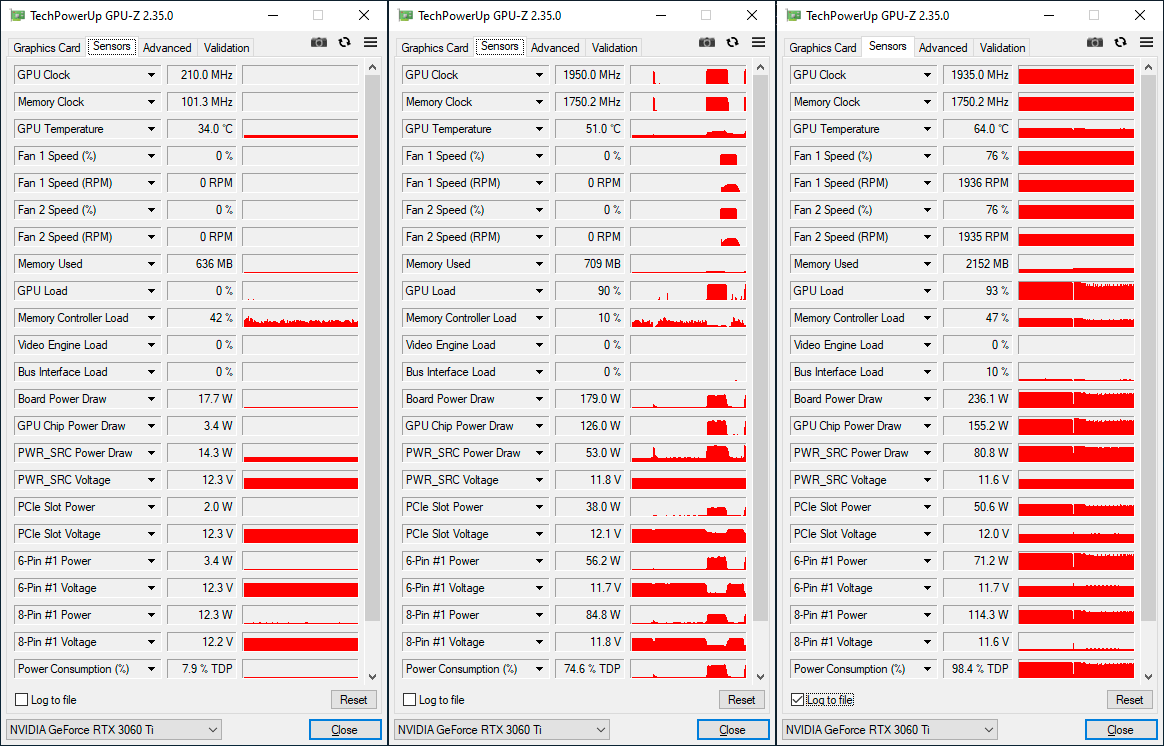Open the GPU Clock dropdown showing 210.0 MHz
Image resolution: width=1164 pixels, height=746 pixels.
click(x=152, y=75)
